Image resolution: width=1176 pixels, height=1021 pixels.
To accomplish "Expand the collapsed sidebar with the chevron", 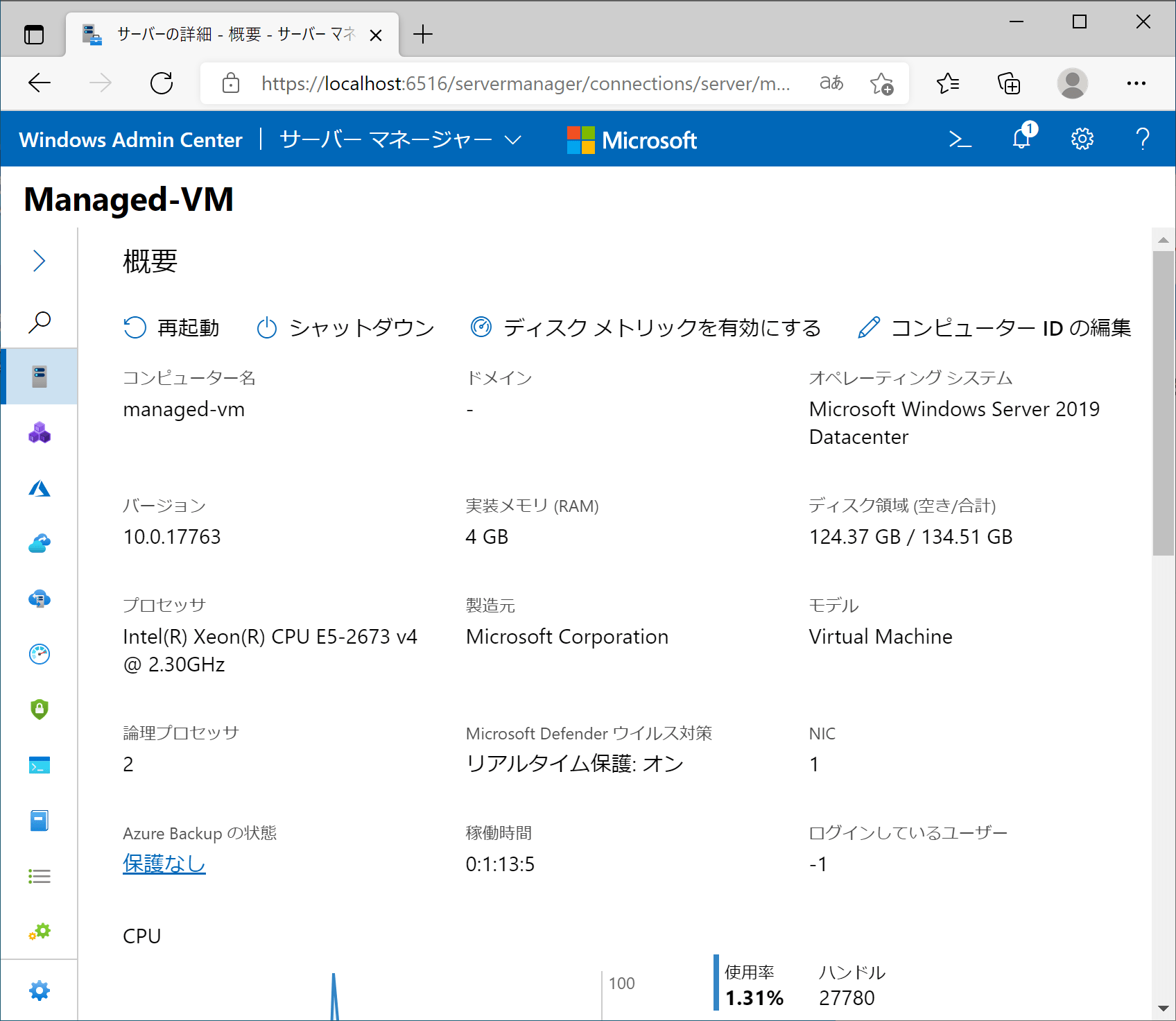I will 40,260.
